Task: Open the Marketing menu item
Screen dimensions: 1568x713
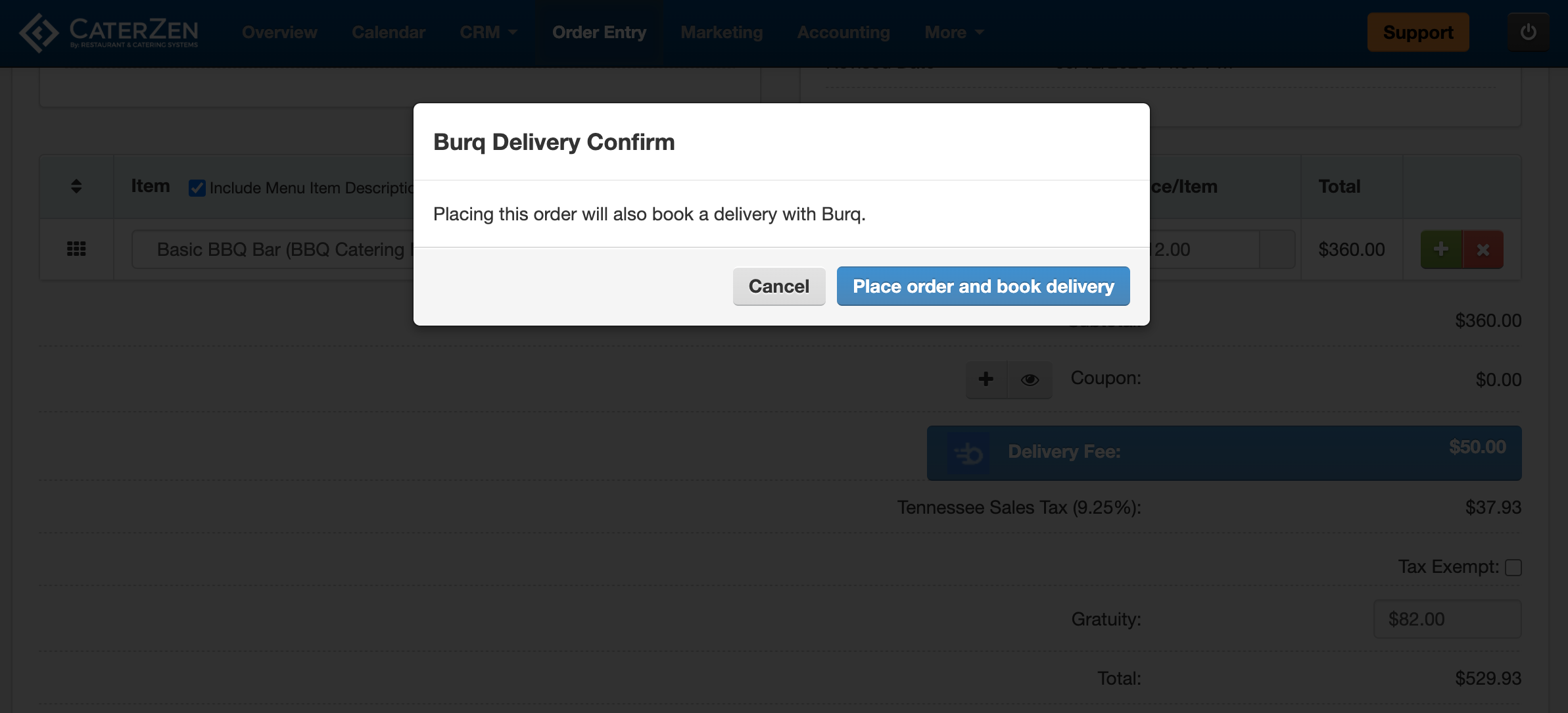Action: click(722, 32)
